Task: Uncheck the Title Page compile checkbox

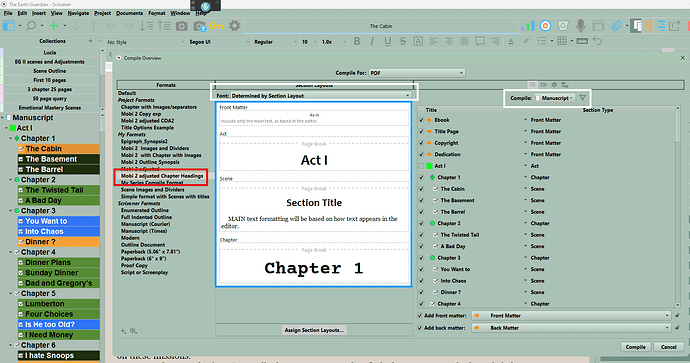Action: click(x=421, y=131)
